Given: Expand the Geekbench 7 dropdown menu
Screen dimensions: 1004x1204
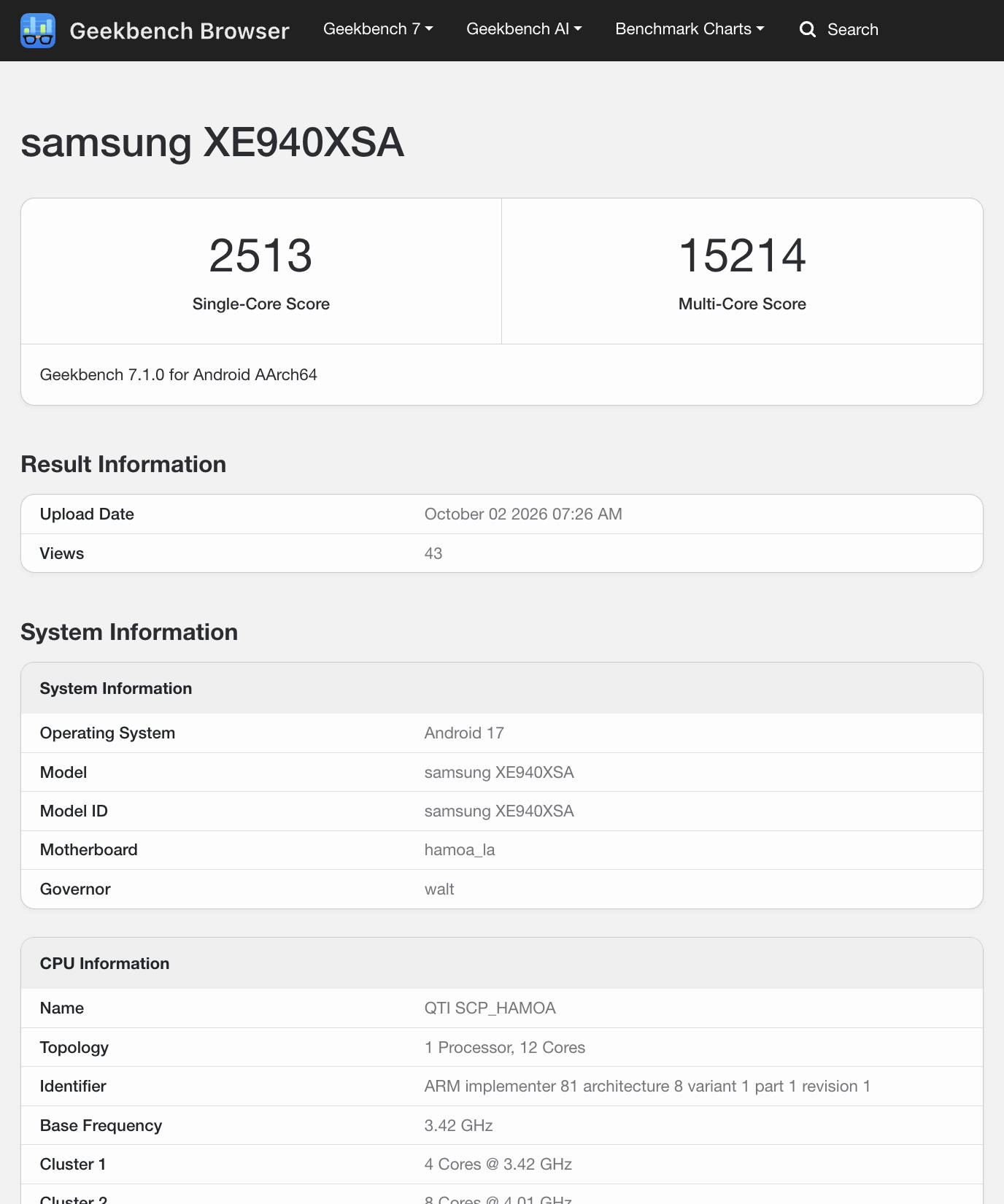Looking at the screenshot, I should click(x=378, y=29).
